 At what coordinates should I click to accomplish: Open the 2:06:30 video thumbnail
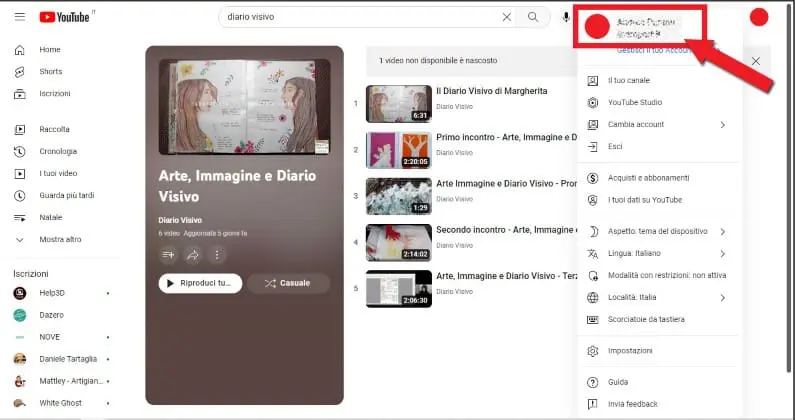pyautogui.click(x=399, y=289)
